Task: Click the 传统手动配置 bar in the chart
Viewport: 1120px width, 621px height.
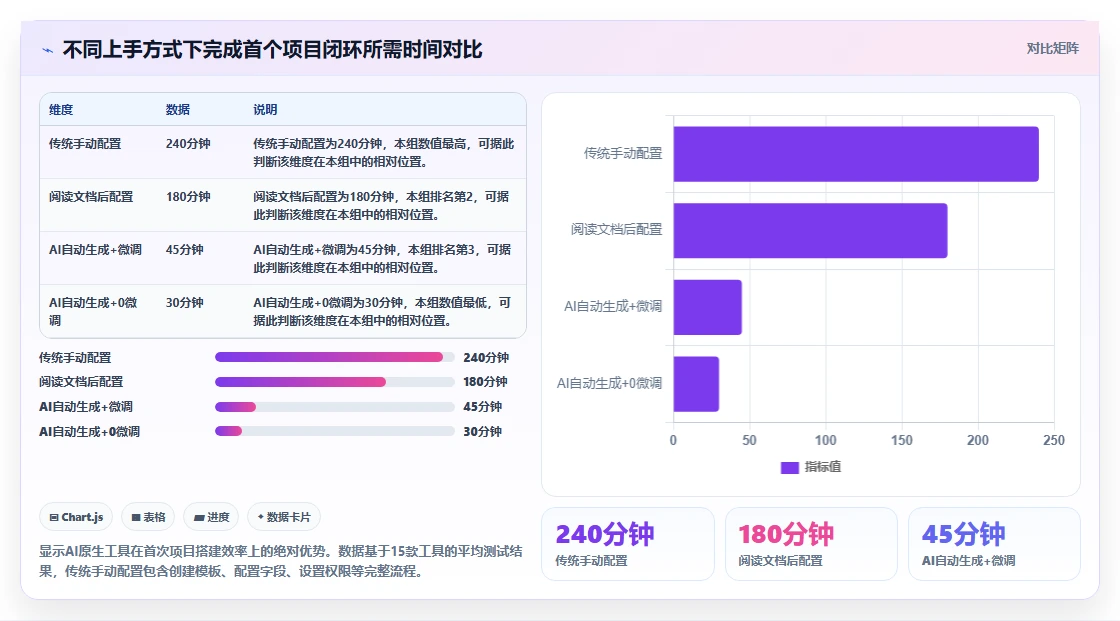Action: point(856,154)
